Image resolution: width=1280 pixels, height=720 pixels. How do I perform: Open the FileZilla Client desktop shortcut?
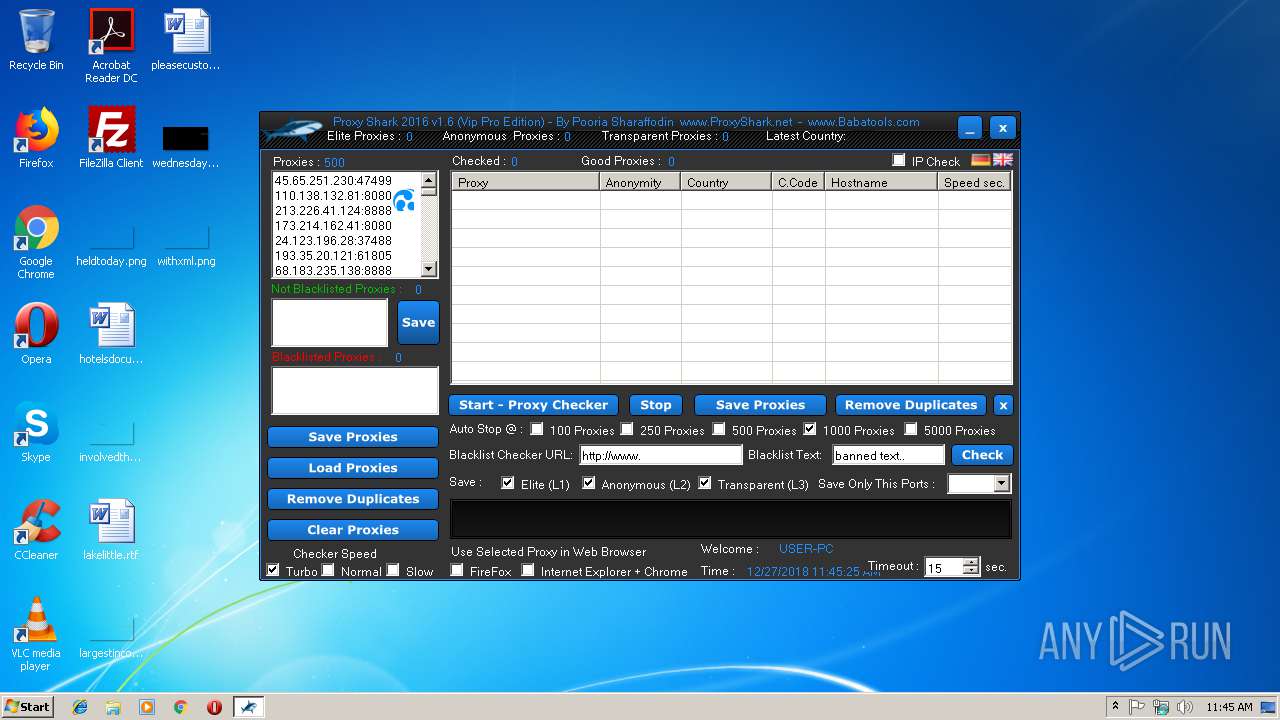pos(111,138)
